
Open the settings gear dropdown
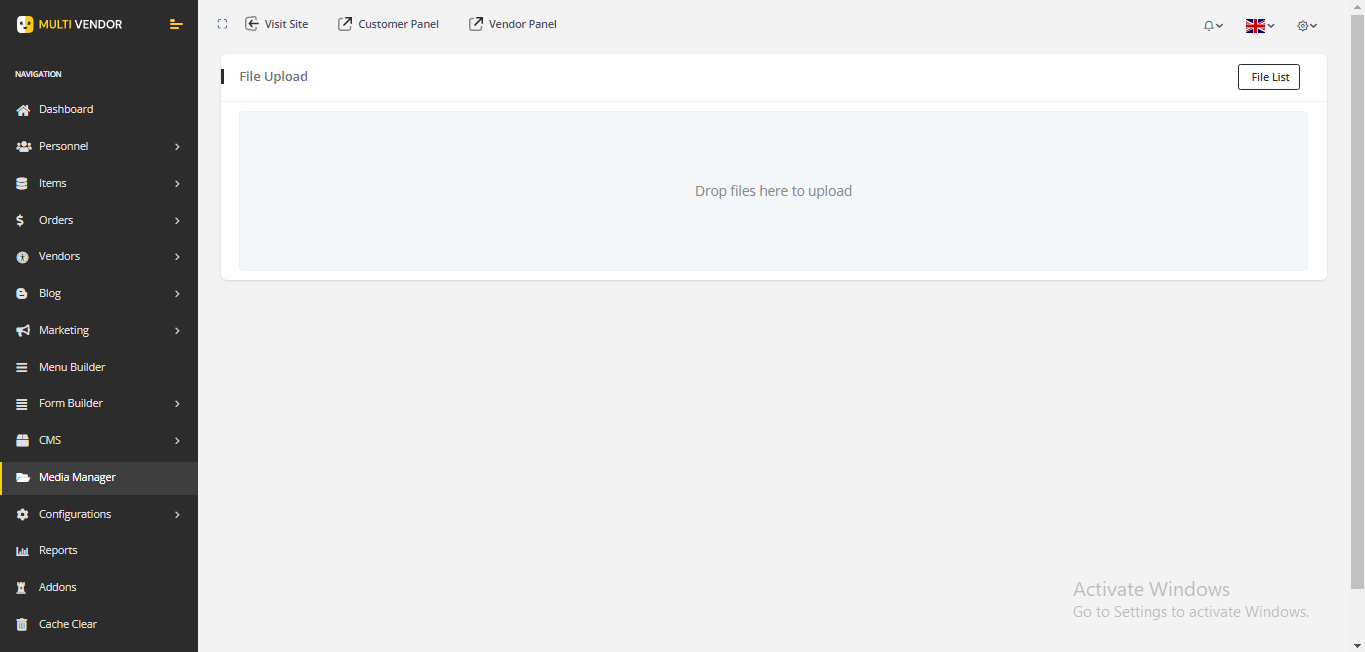click(1306, 26)
